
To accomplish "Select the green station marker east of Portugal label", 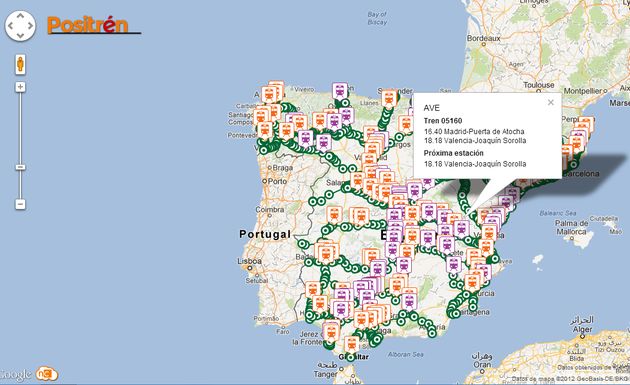I will (x=302, y=244).
